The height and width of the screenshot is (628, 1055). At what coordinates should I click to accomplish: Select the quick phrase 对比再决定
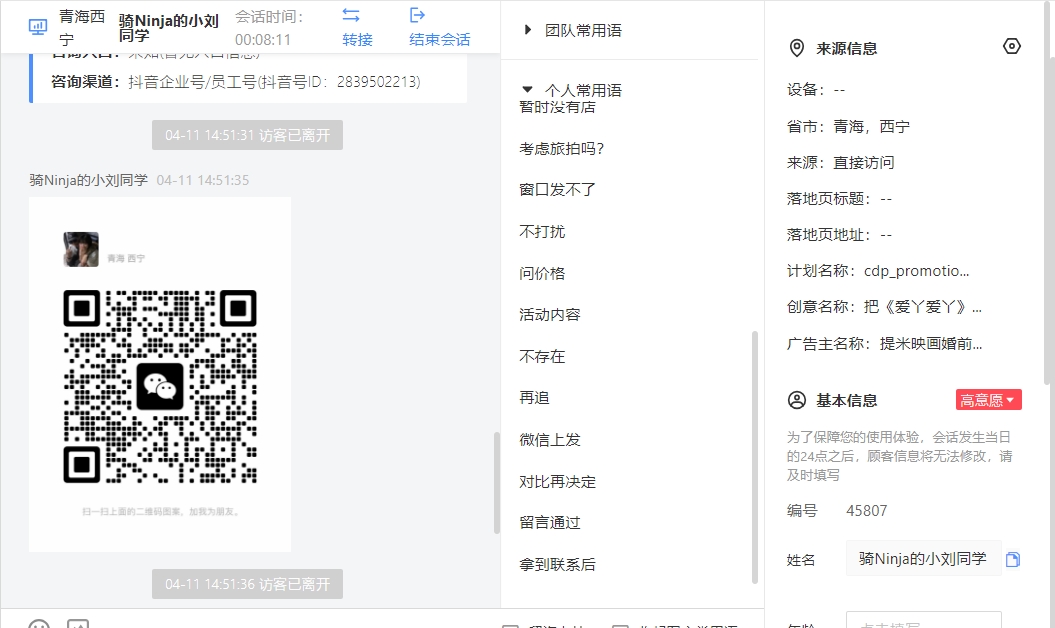[x=557, y=482]
